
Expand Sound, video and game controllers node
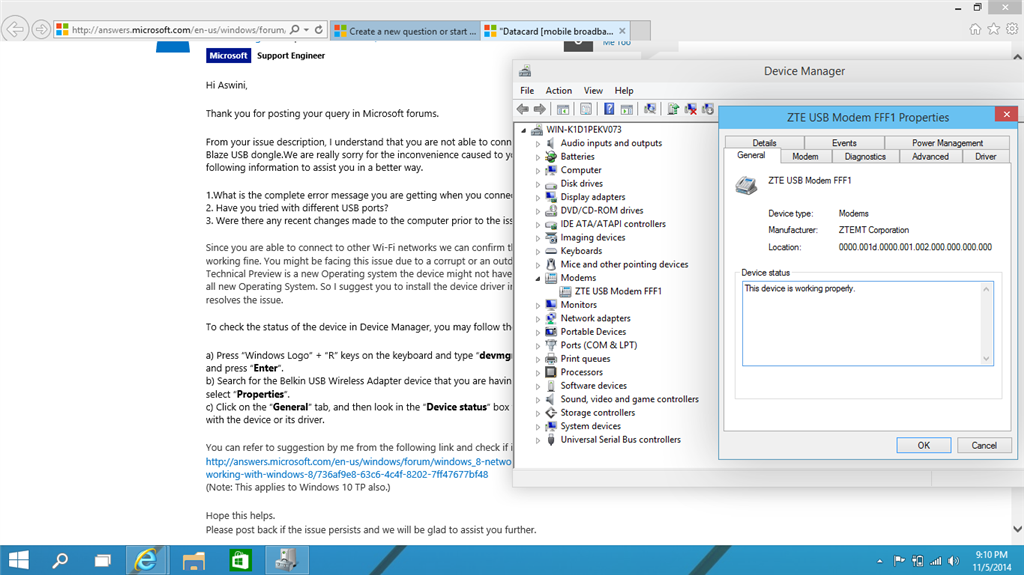(537, 399)
